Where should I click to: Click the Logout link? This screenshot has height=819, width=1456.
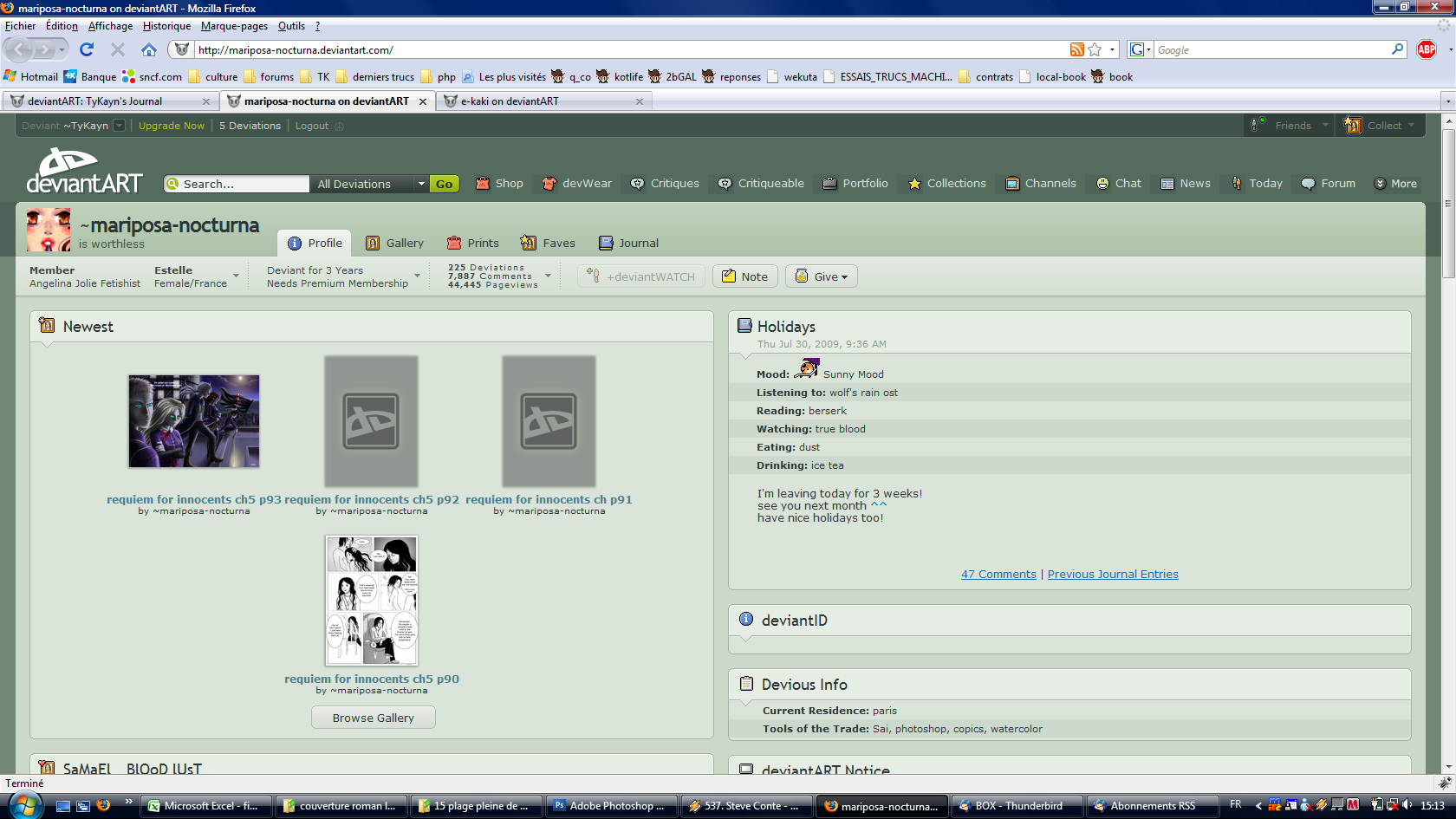312,126
